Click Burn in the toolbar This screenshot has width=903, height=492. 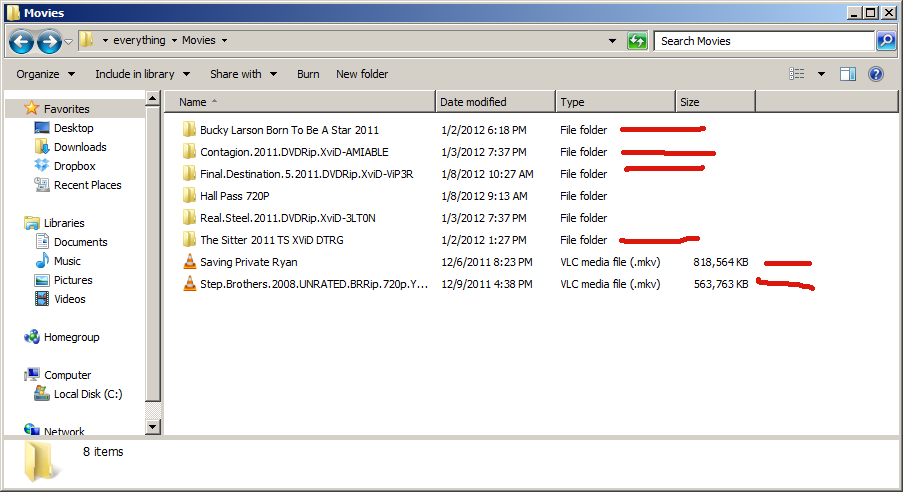point(308,74)
